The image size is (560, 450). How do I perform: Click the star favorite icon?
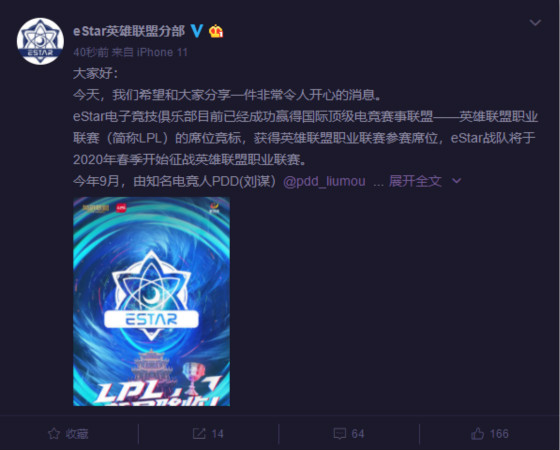coord(54,434)
